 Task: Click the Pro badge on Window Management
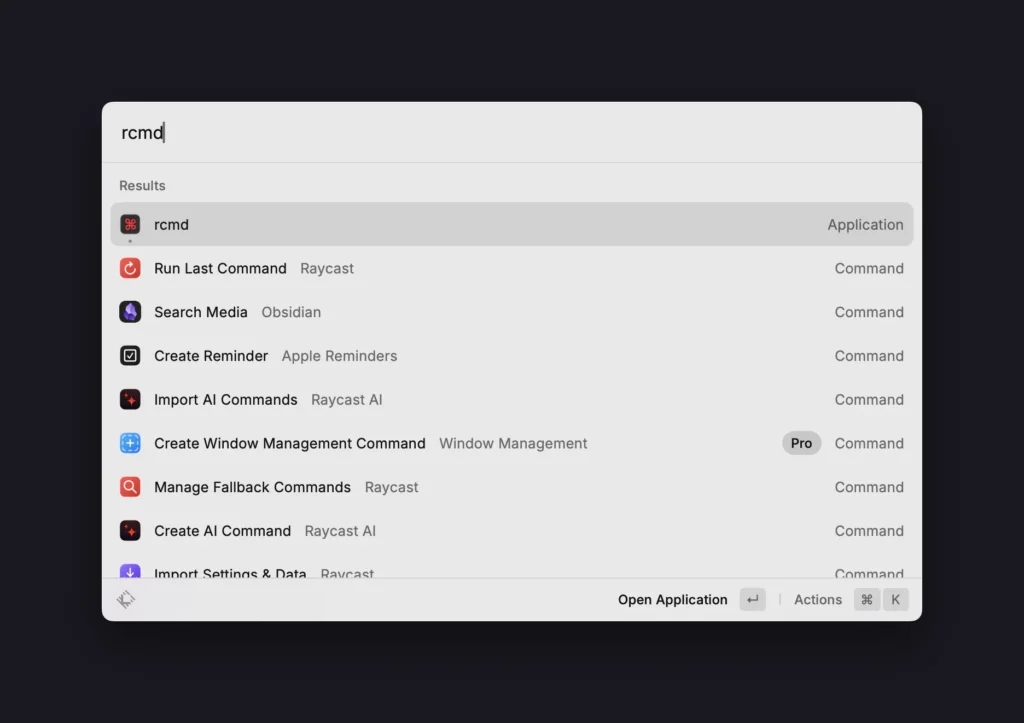click(801, 443)
